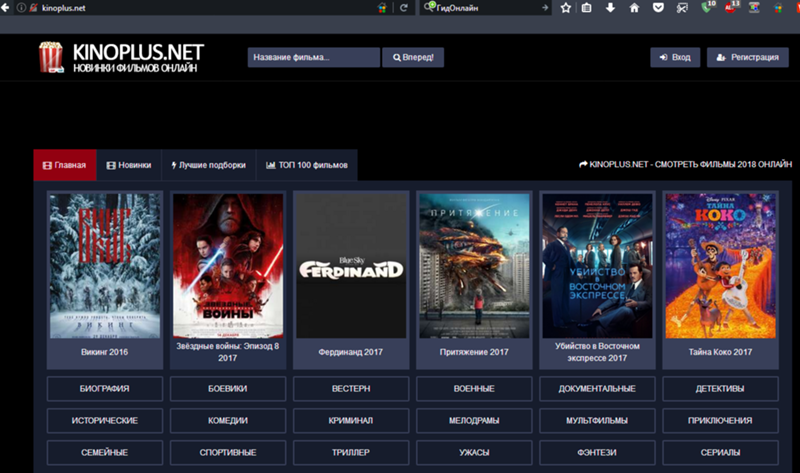The width and height of the screenshot is (800, 473).
Task: Click the Pocket save icon
Action: point(658,8)
